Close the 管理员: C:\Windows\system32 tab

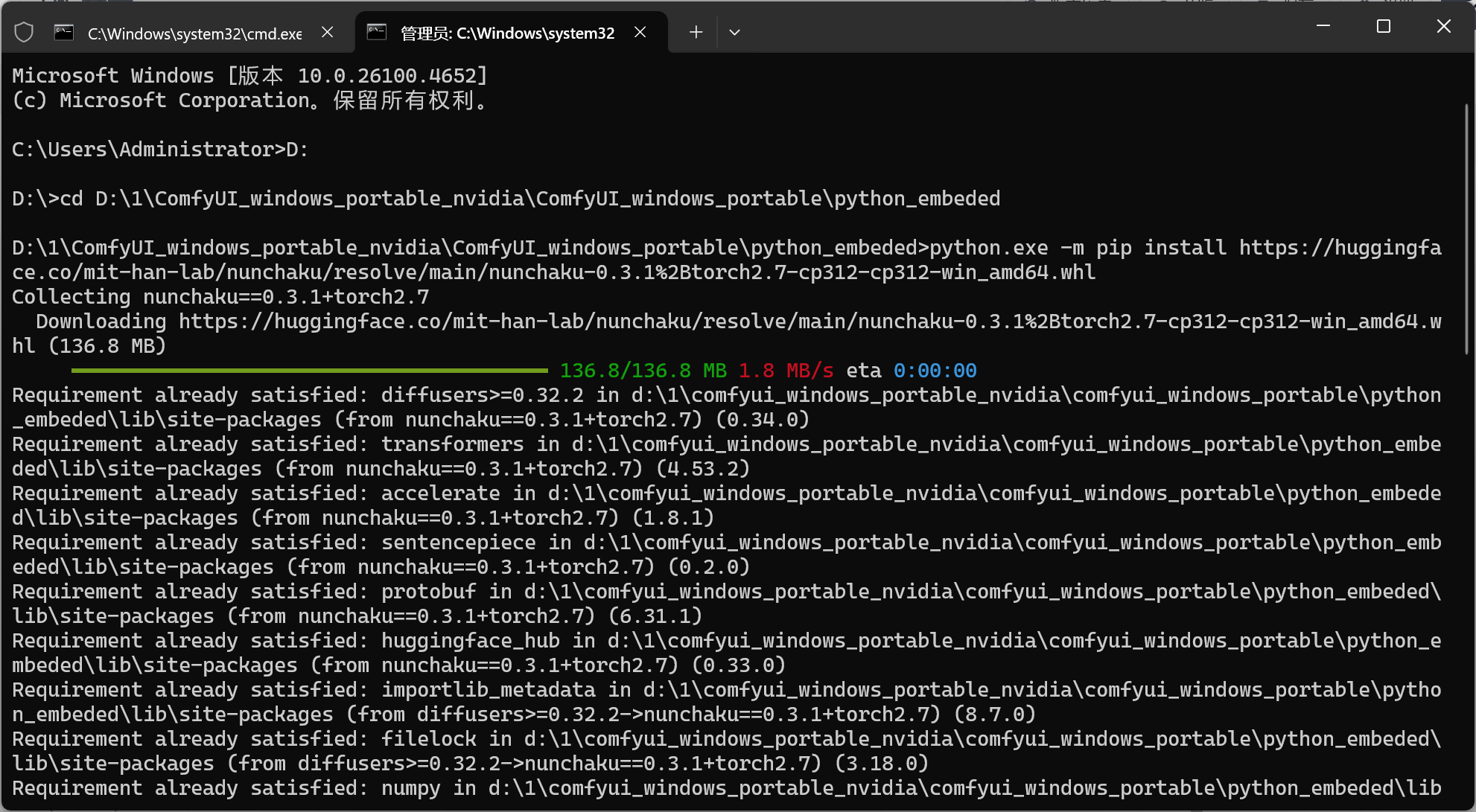pyautogui.click(x=640, y=32)
